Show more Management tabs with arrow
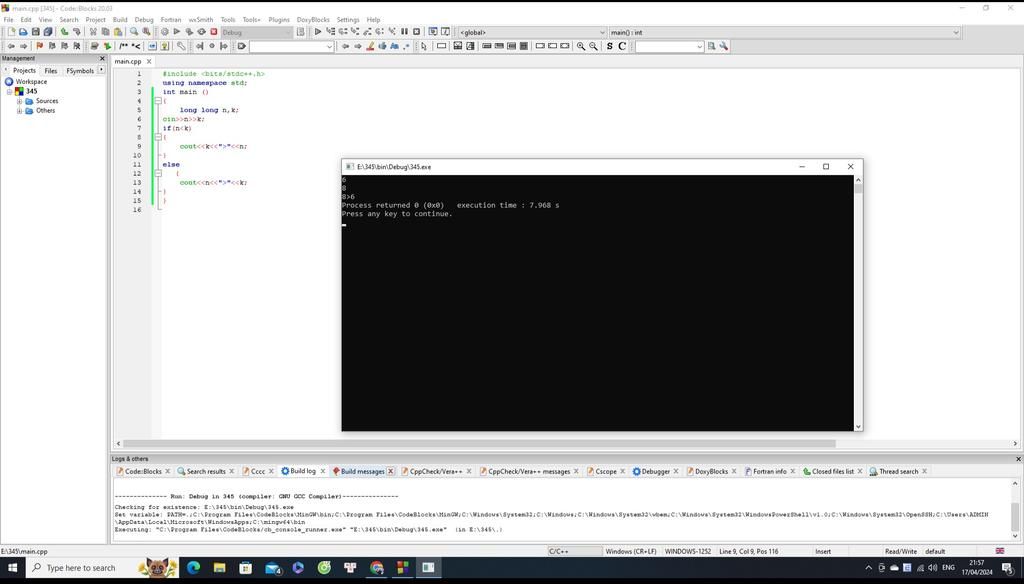 coord(101,70)
